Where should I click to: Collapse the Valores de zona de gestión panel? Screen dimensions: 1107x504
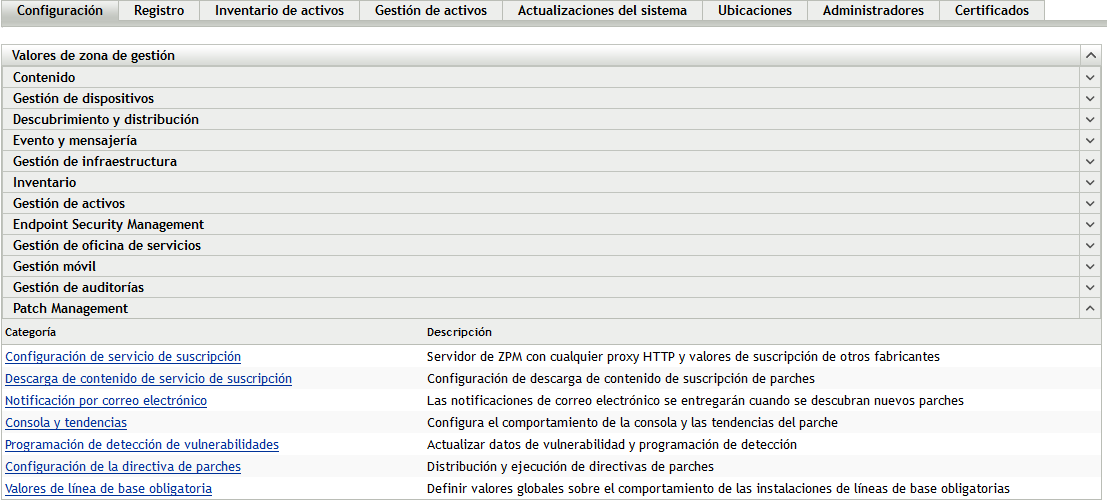[x=1090, y=56]
